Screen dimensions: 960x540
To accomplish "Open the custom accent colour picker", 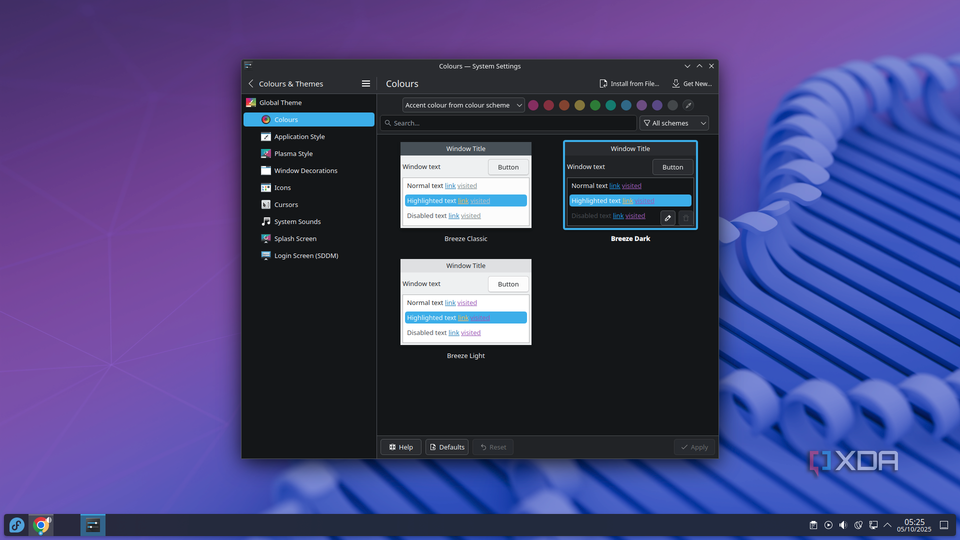I will 688,105.
